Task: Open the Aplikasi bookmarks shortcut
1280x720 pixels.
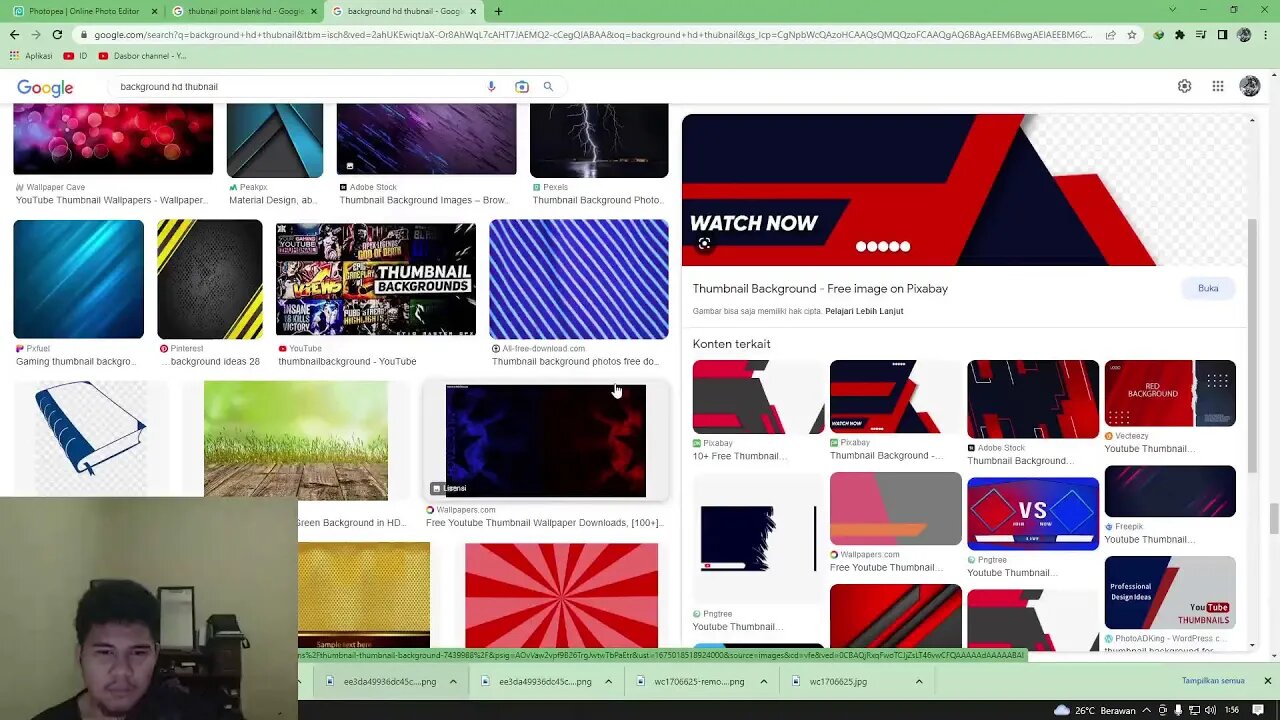Action: click(x=31, y=56)
